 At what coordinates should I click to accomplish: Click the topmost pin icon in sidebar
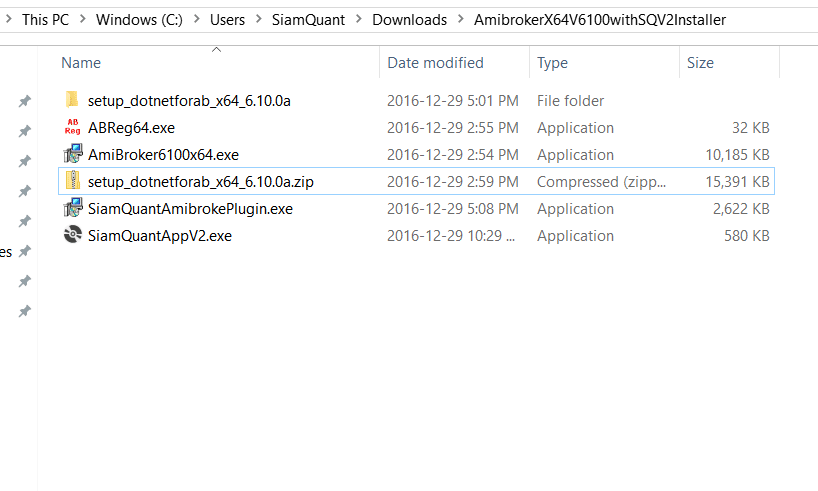pyautogui.click(x=25, y=101)
